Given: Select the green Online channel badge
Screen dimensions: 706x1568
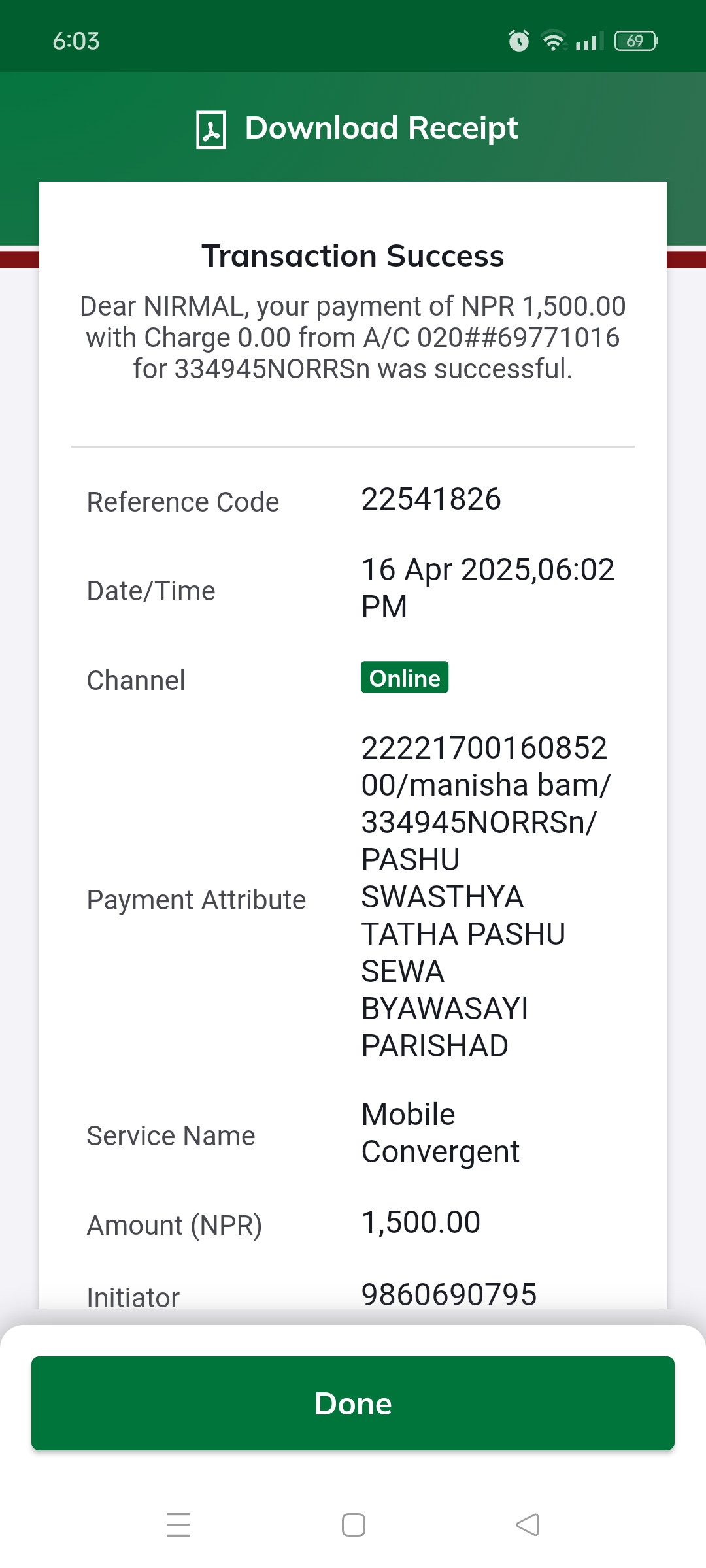Looking at the screenshot, I should pos(405,678).
